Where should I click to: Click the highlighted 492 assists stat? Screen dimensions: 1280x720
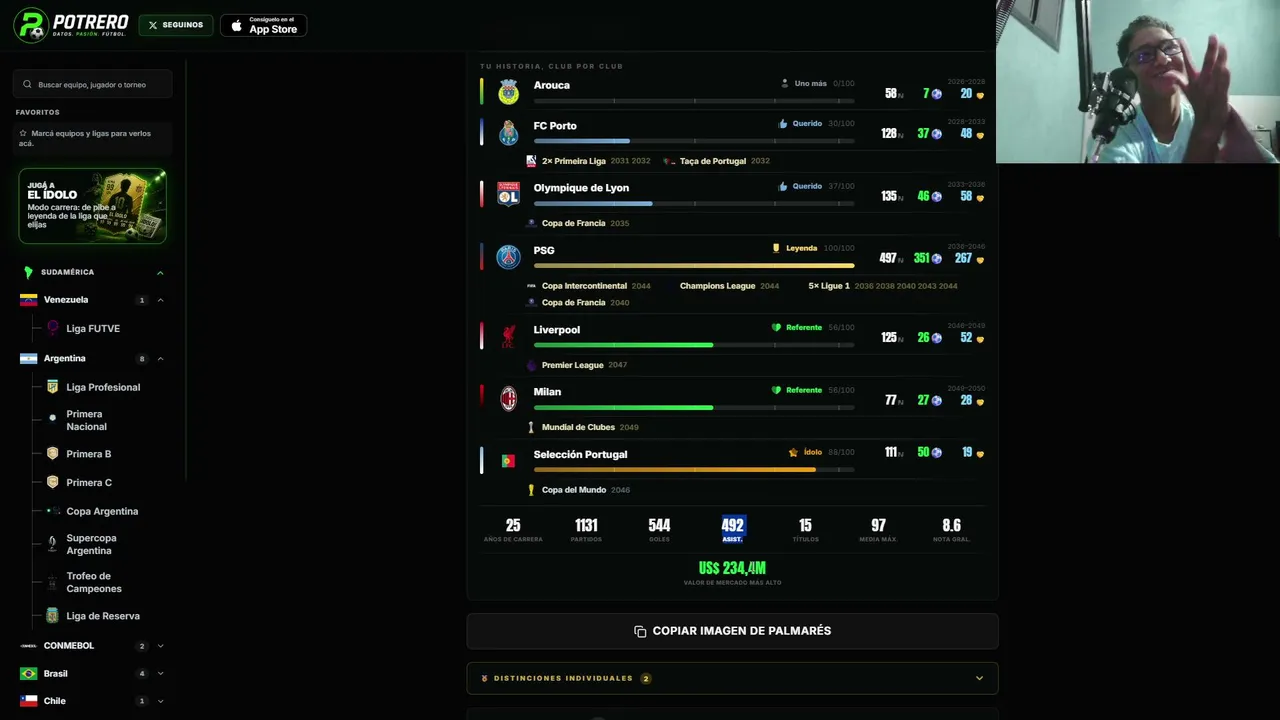pyautogui.click(x=732, y=529)
